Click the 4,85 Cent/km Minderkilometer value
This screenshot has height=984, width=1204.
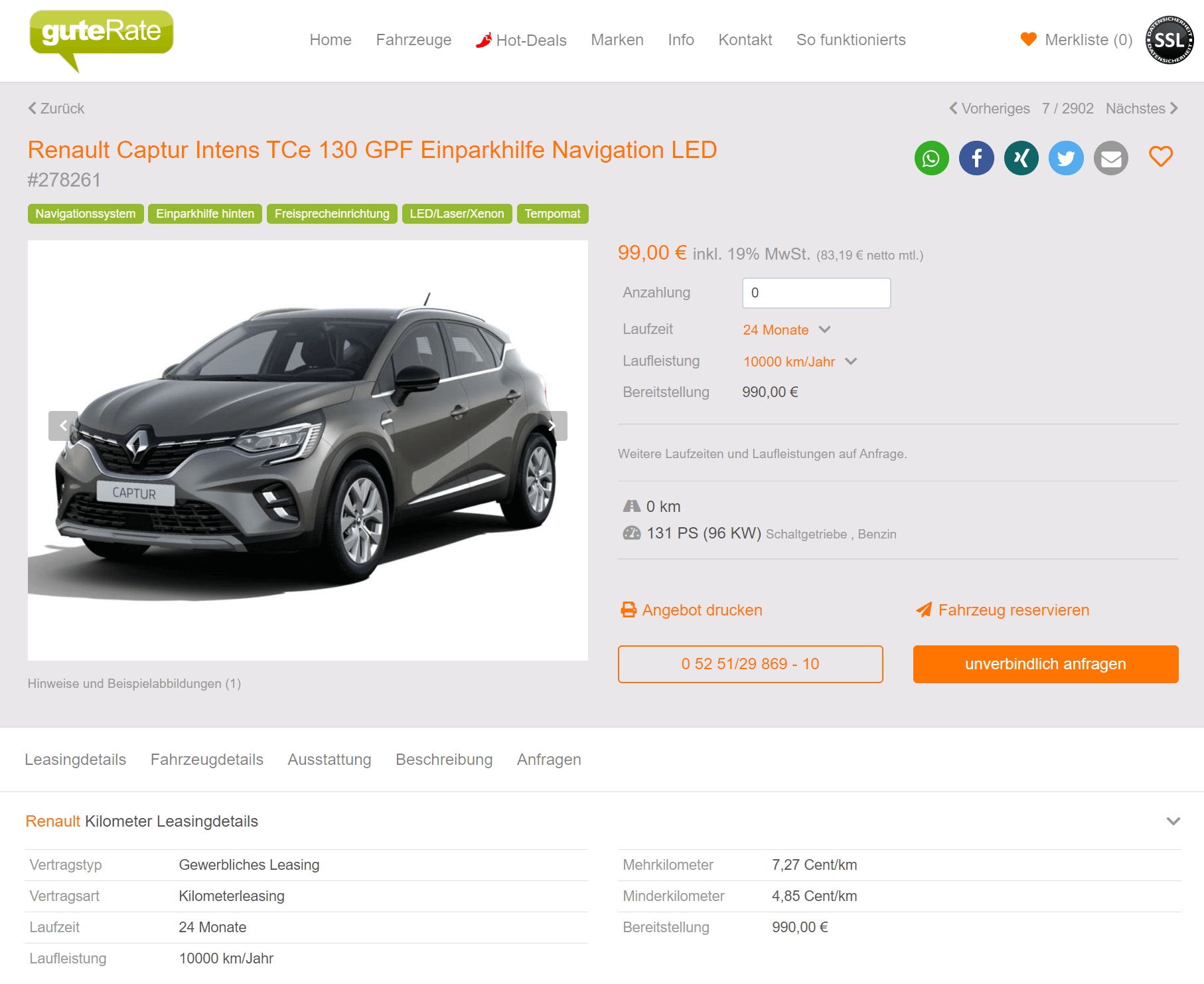pos(814,896)
